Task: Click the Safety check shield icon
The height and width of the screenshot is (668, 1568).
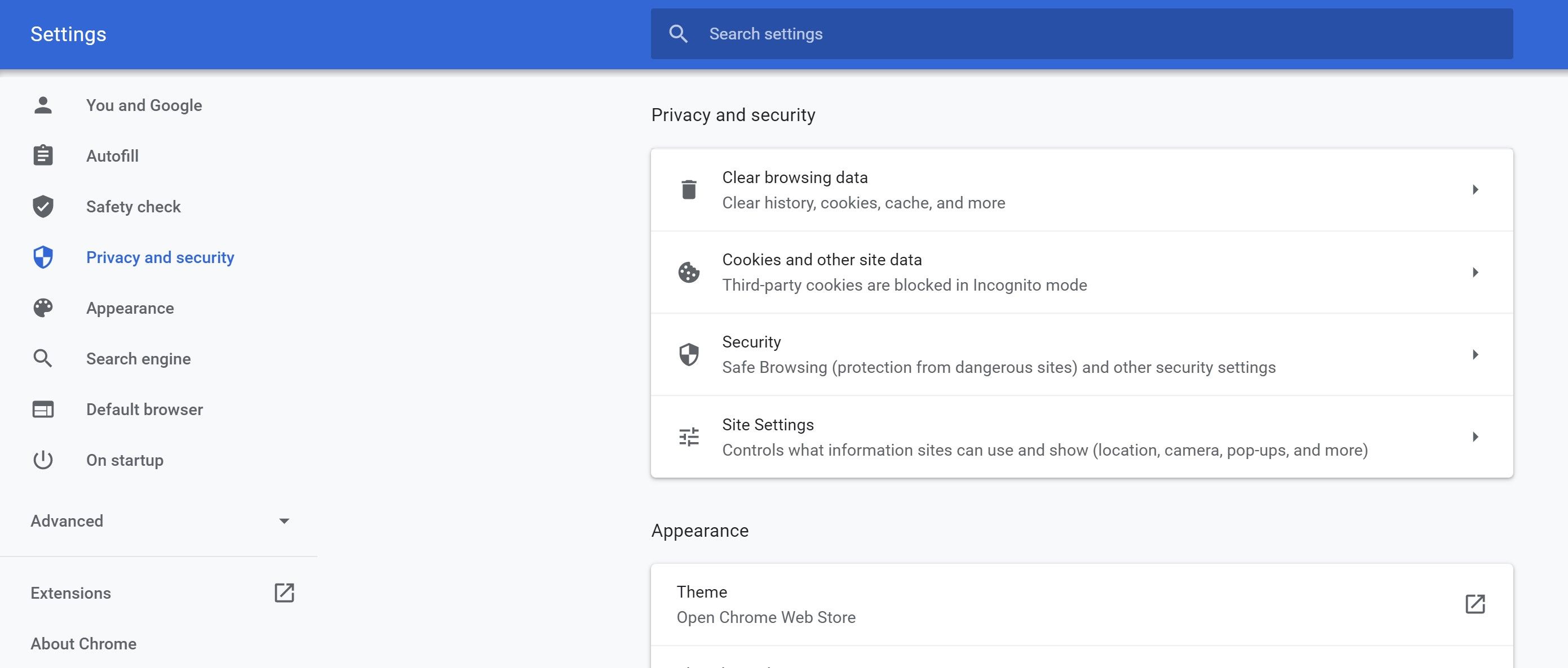Action: tap(42, 205)
